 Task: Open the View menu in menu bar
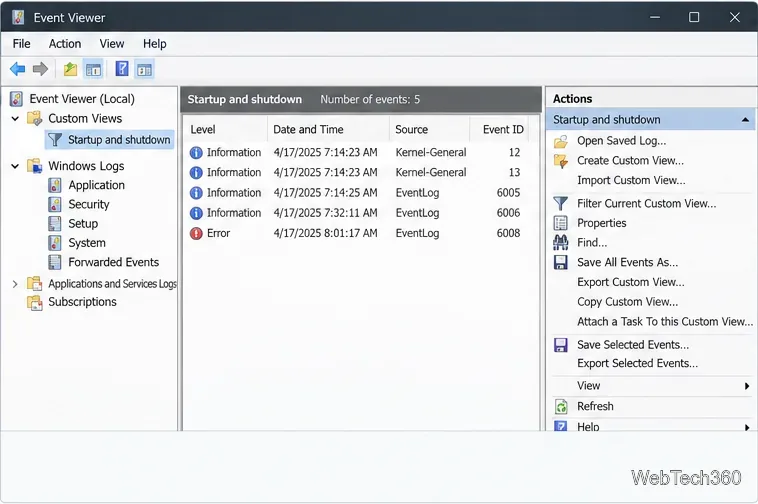point(112,44)
